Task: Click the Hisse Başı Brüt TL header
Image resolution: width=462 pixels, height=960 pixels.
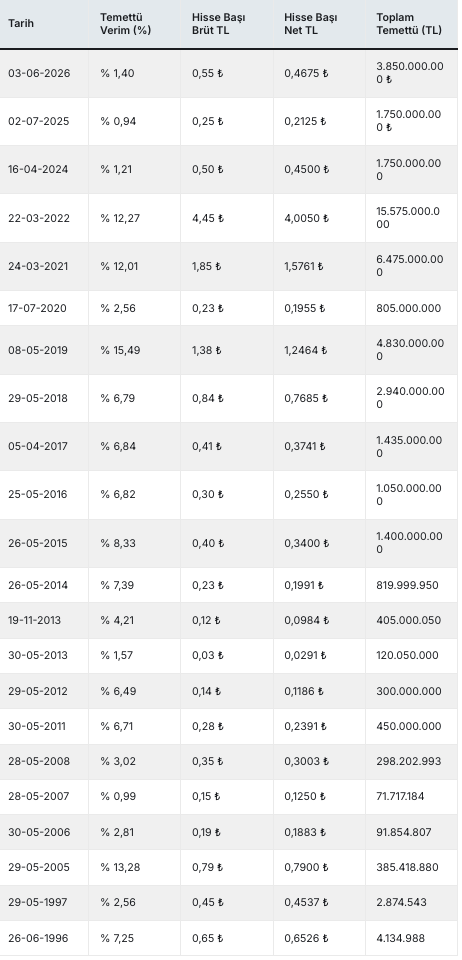Action: tap(218, 24)
